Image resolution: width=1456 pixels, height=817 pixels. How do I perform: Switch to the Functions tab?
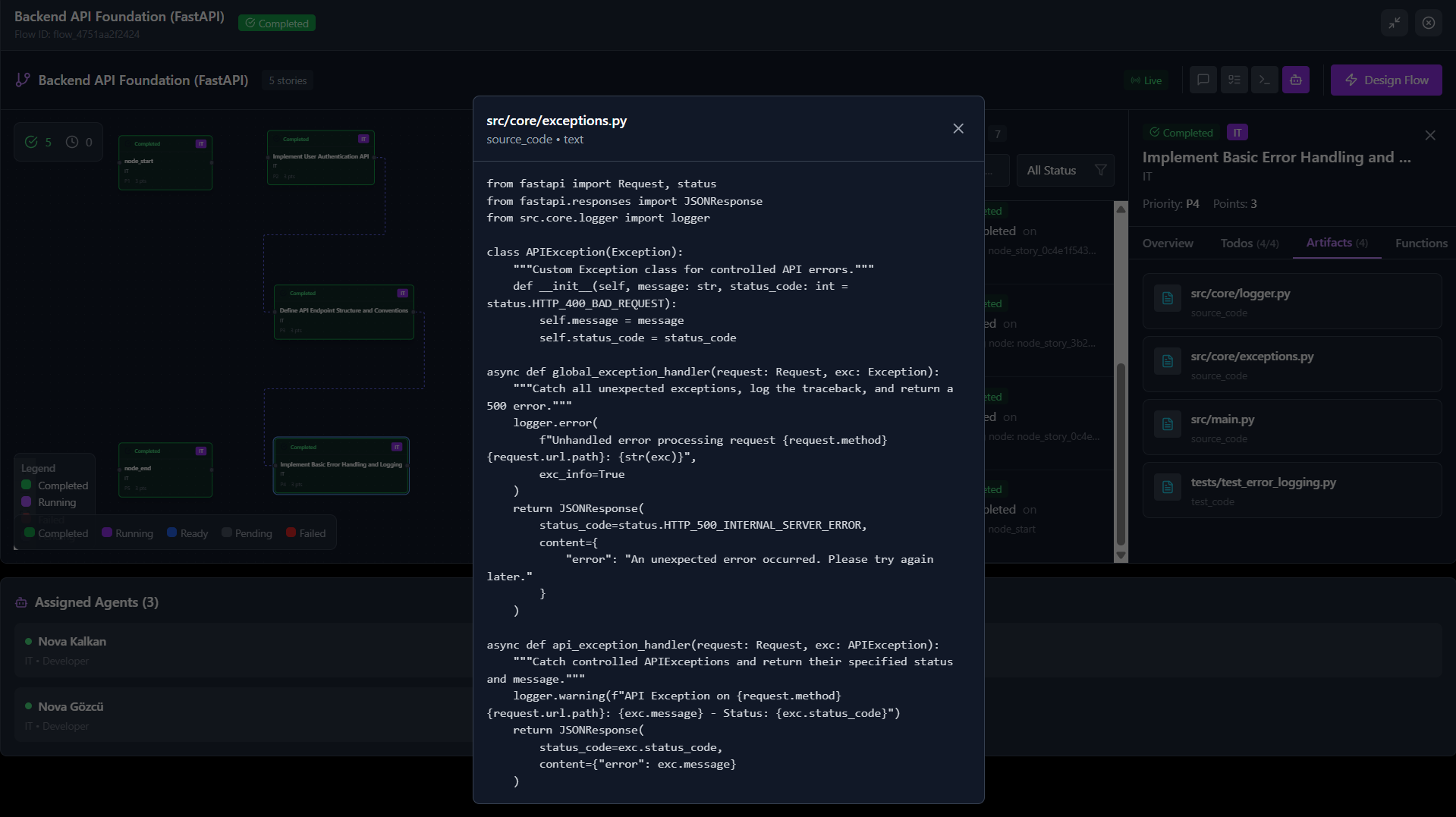pos(1421,243)
